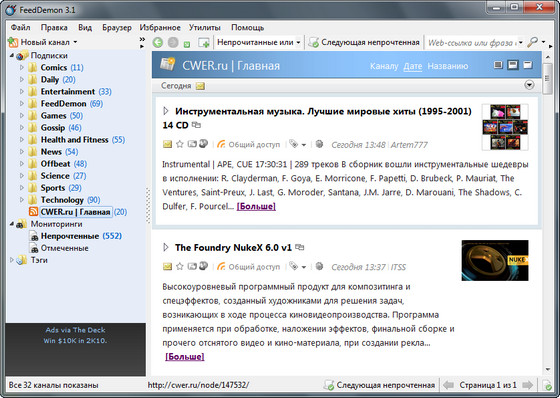Click the Web-ссылка или фраза search field

(472, 43)
